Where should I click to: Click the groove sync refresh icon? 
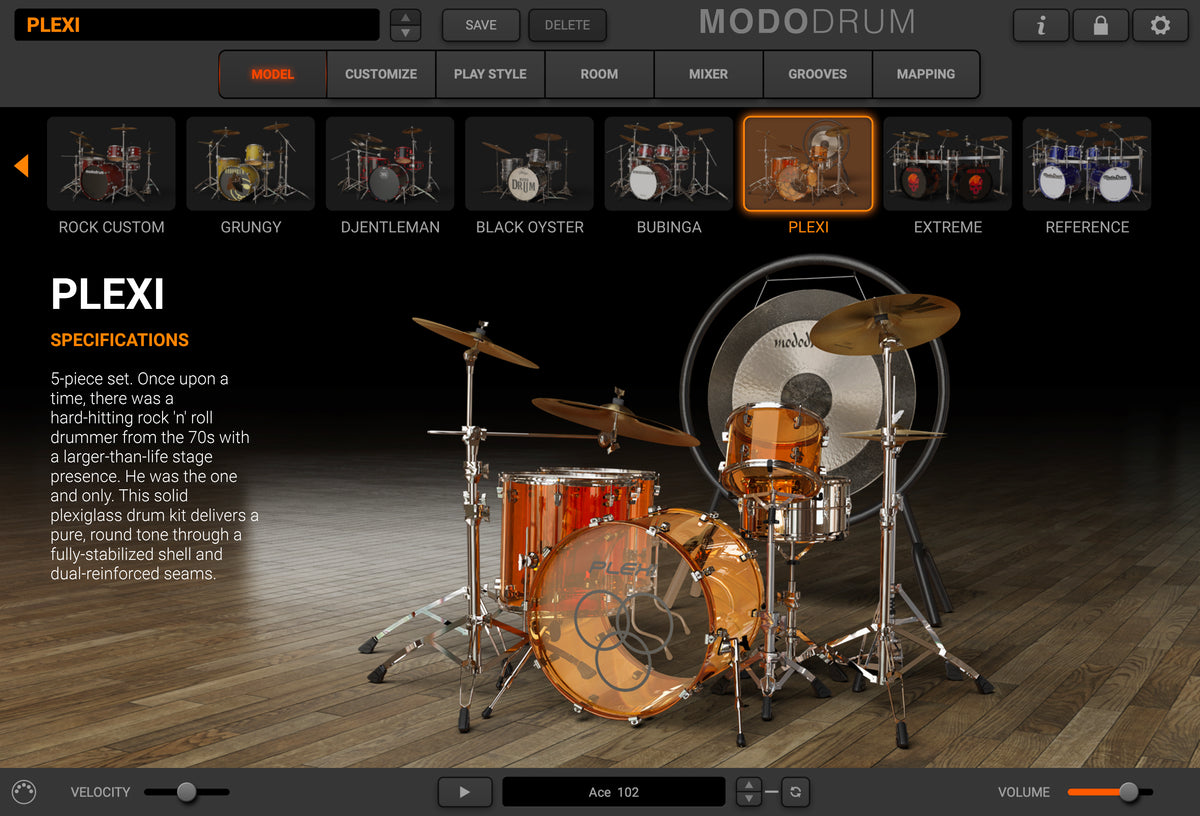(x=795, y=792)
